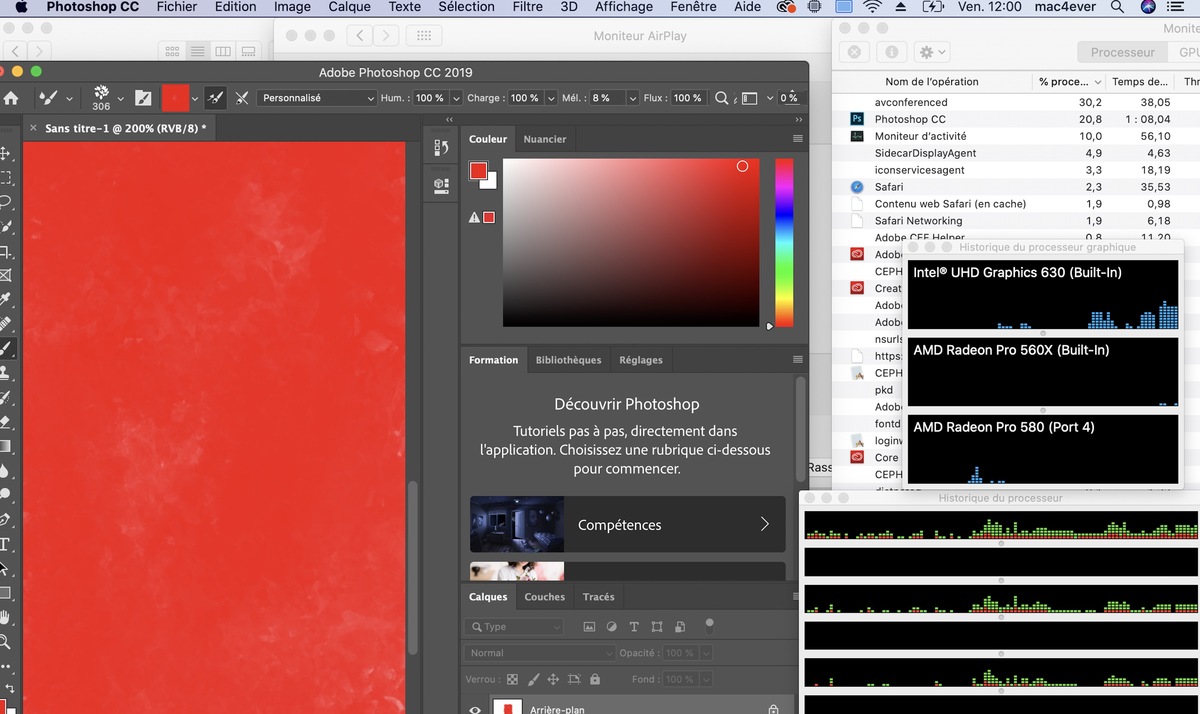Toggle the pixel layers filter icon
This screenshot has width=1200, height=714.
pos(589,627)
